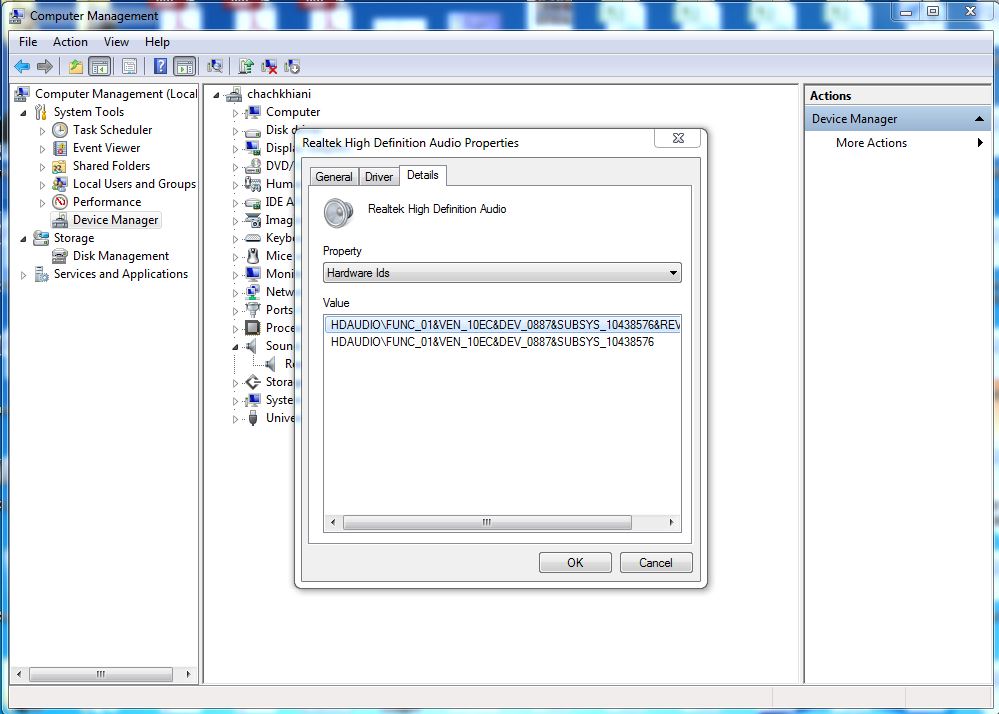Switch to the General tab
The height and width of the screenshot is (714, 999).
[334, 176]
